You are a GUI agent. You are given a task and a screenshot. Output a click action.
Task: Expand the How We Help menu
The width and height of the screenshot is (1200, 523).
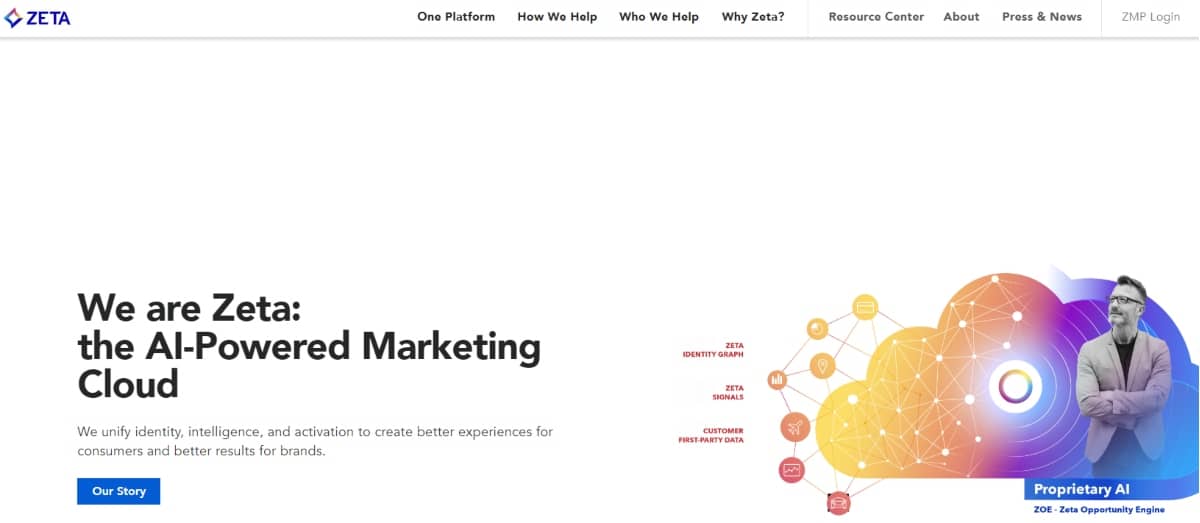pyautogui.click(x=557, y=17)
